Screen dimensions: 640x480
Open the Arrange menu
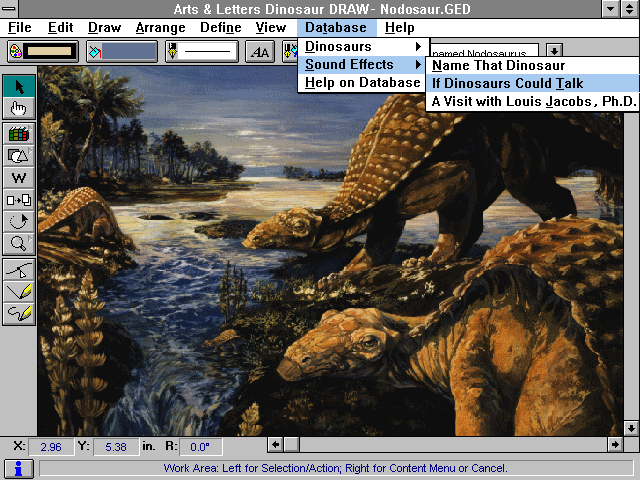point(160,28)
